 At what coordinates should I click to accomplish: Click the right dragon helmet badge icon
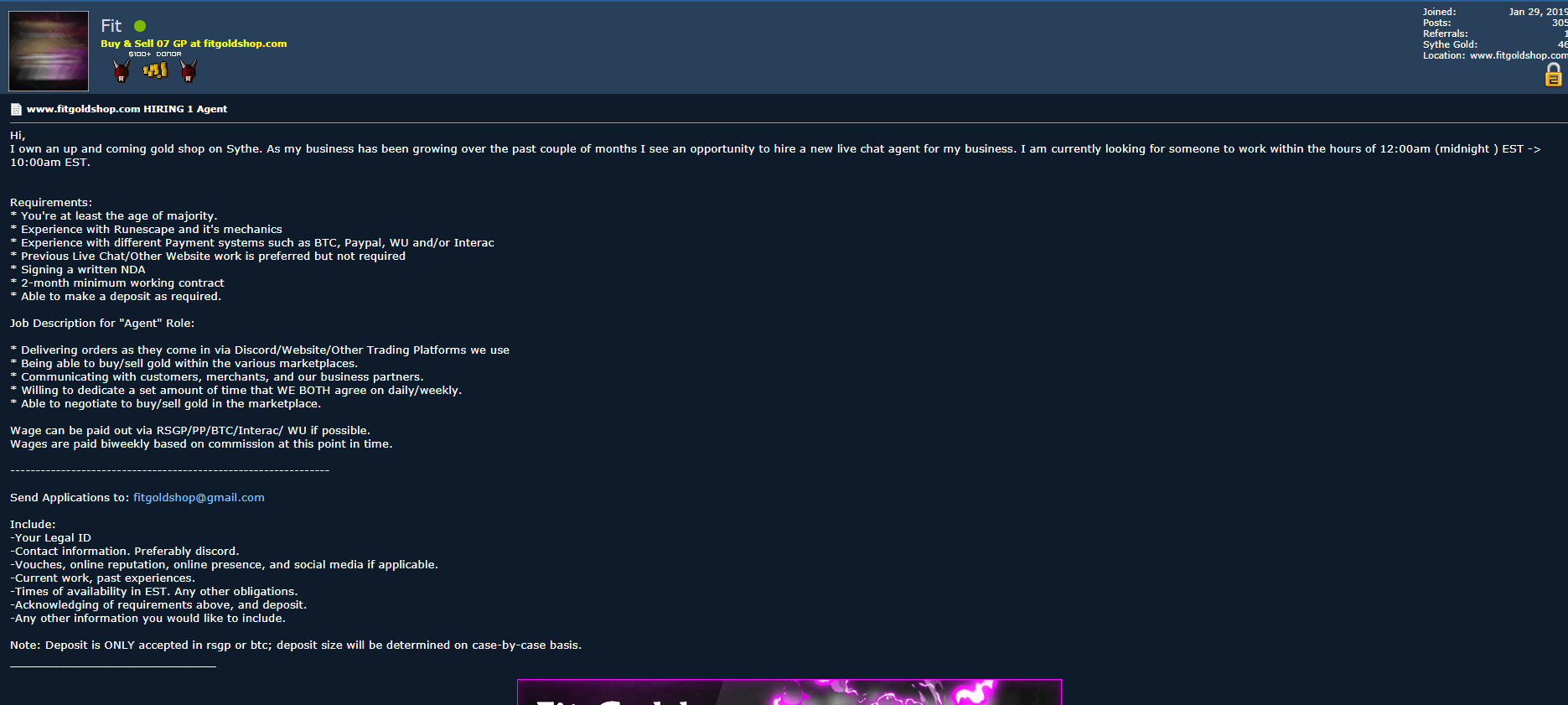pos(189,70)
